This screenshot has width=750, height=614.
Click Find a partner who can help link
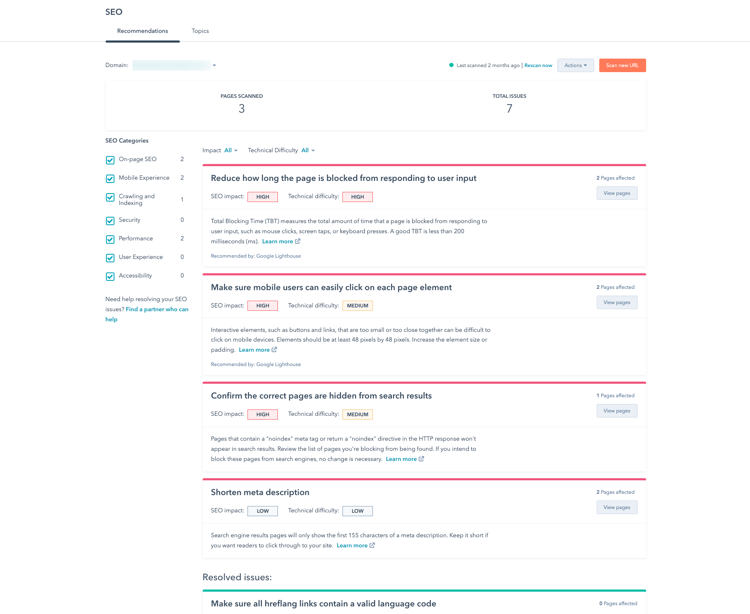point(157,309)
